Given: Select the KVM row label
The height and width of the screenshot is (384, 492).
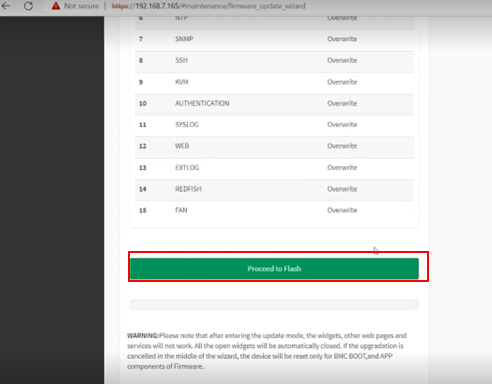Looking at the screenshot, I should [x=182, y=82].
